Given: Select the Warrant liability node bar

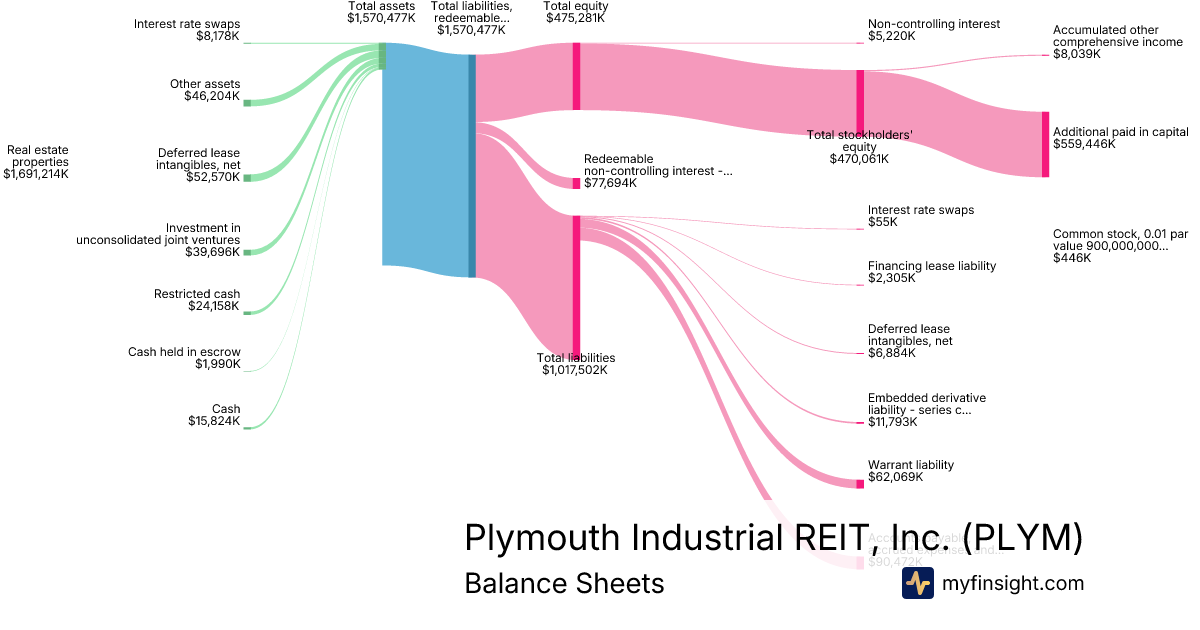Looking at the screenshot, I should click(859, 484).
